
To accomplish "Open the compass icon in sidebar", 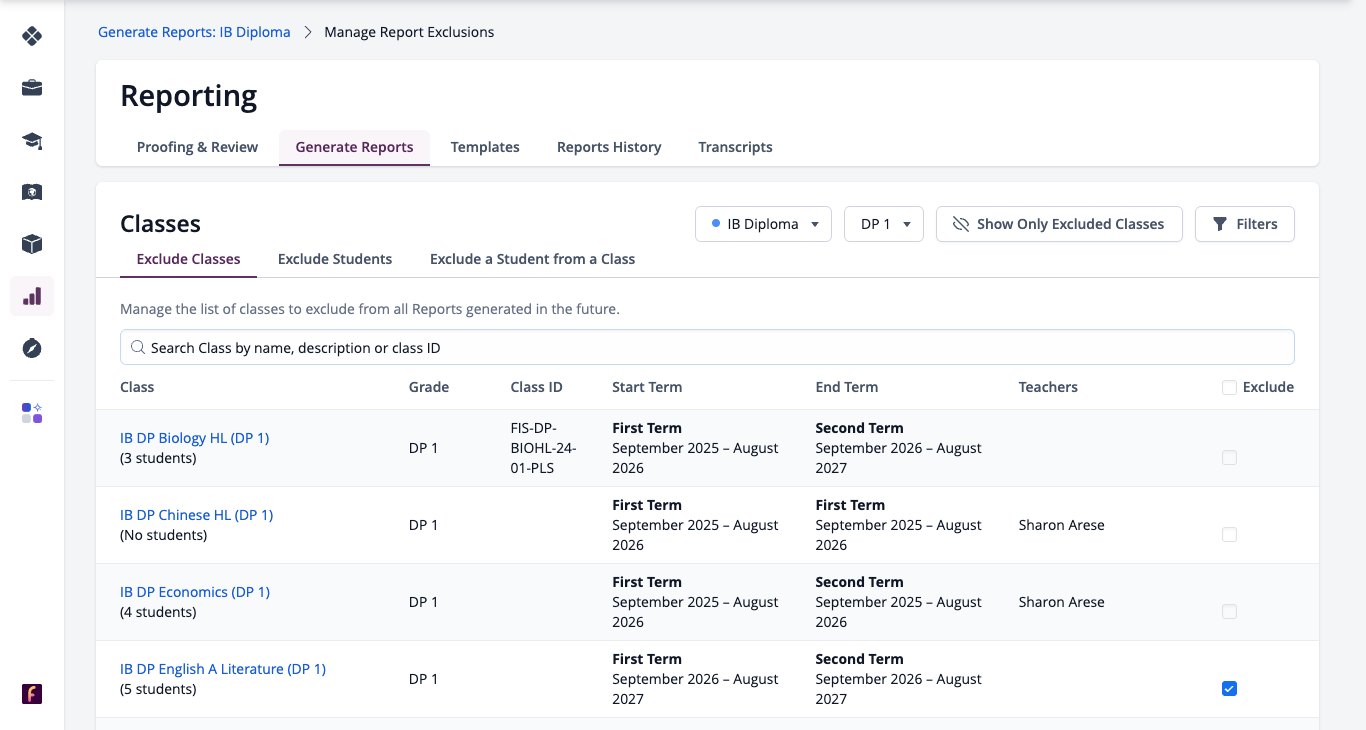I will [32, 348].
